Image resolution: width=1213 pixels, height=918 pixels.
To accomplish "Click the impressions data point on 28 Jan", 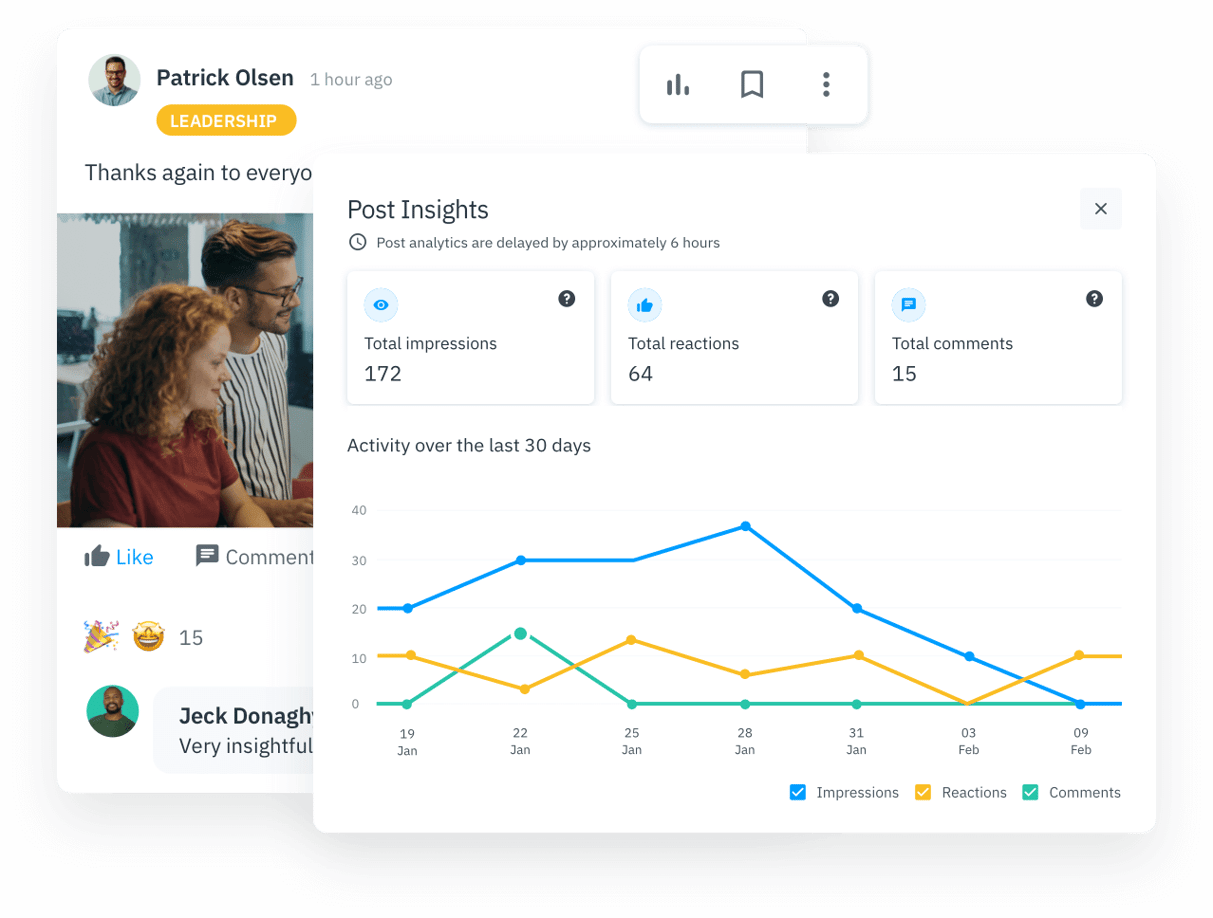I will click(744, 525).
